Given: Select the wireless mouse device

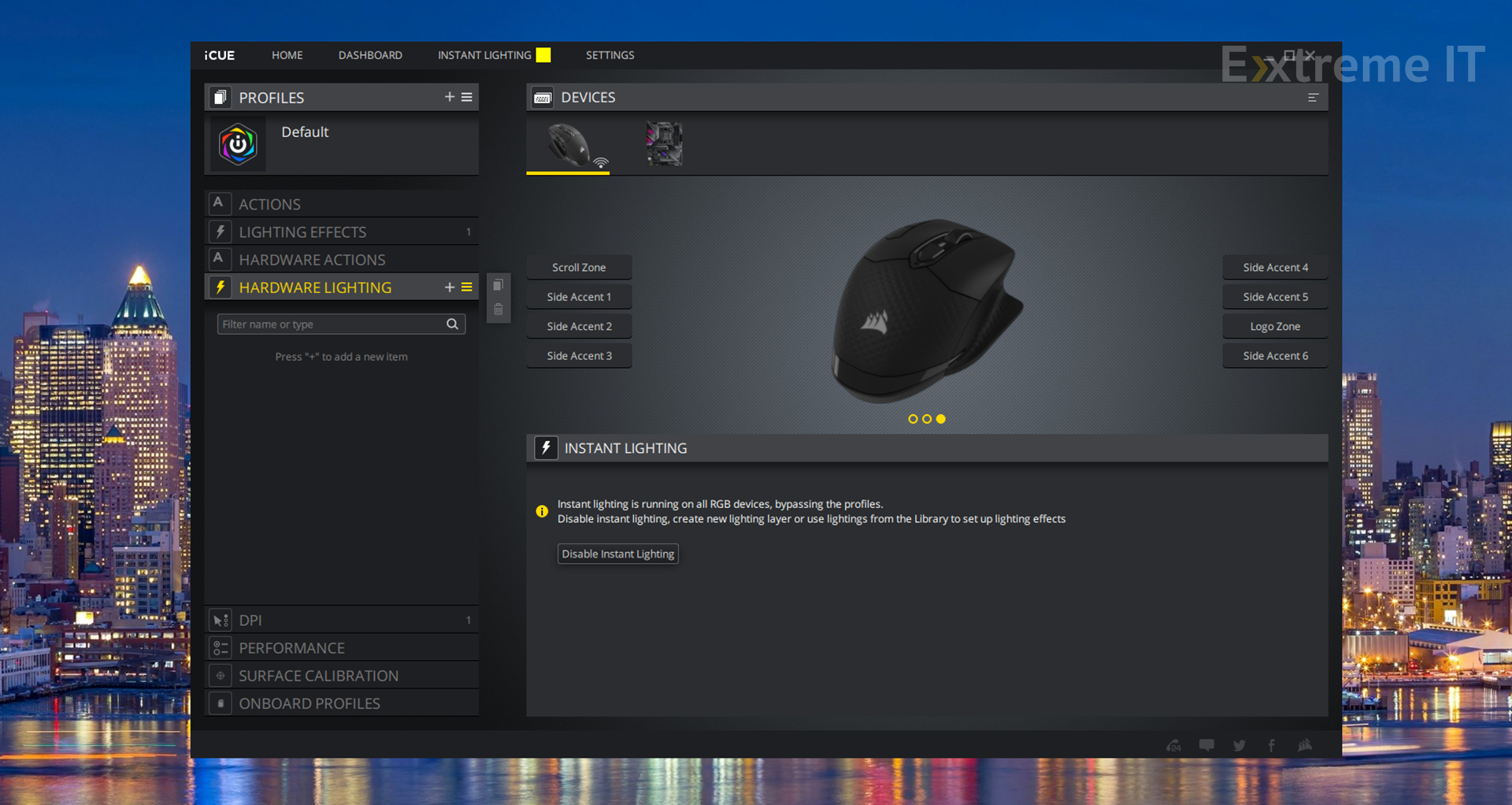Looking at the screenshot, I should pos(568,146).
